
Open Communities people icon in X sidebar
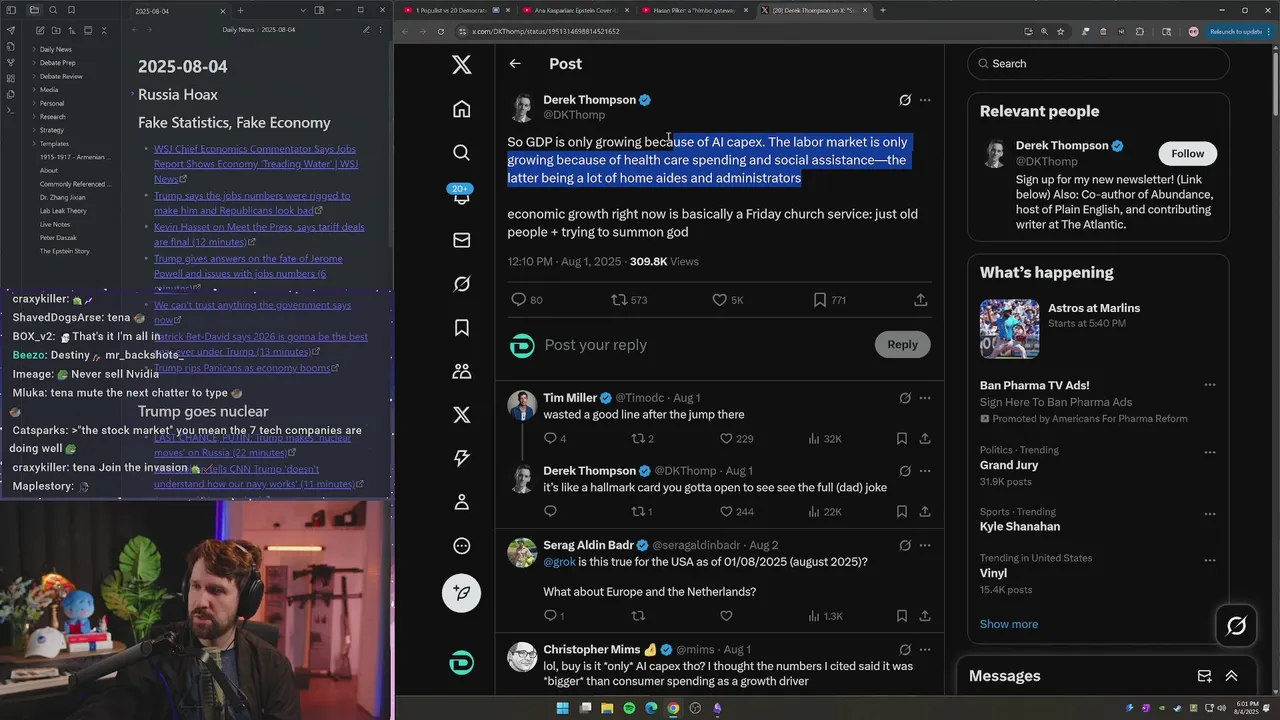coord(461,371)
